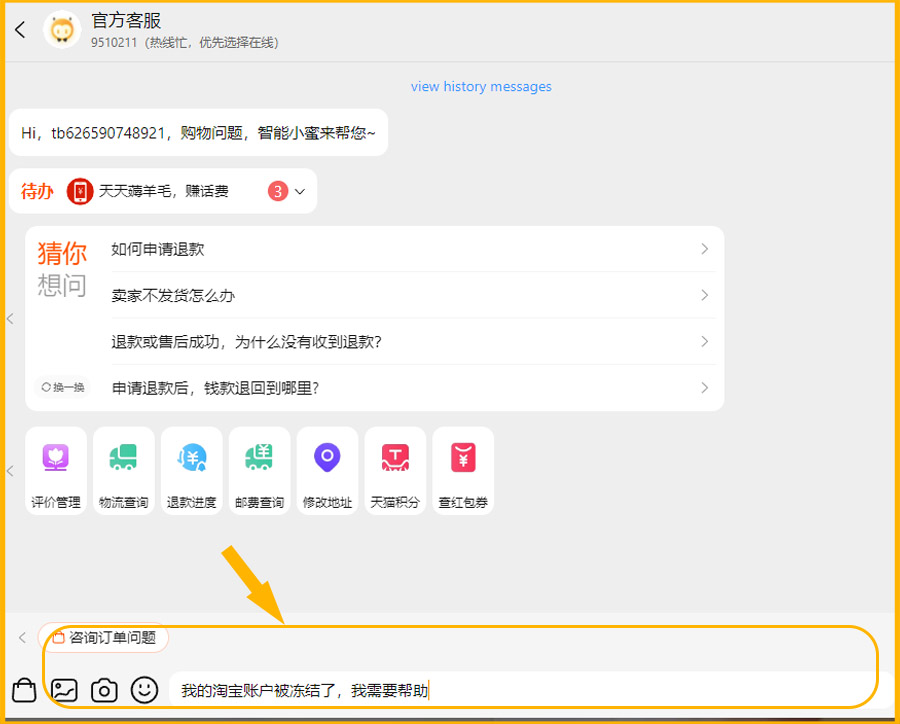The height and width of the screenshot is (724, 900).
Task: Click the shopping bag icon in input bar
Action: coord(24,690)
